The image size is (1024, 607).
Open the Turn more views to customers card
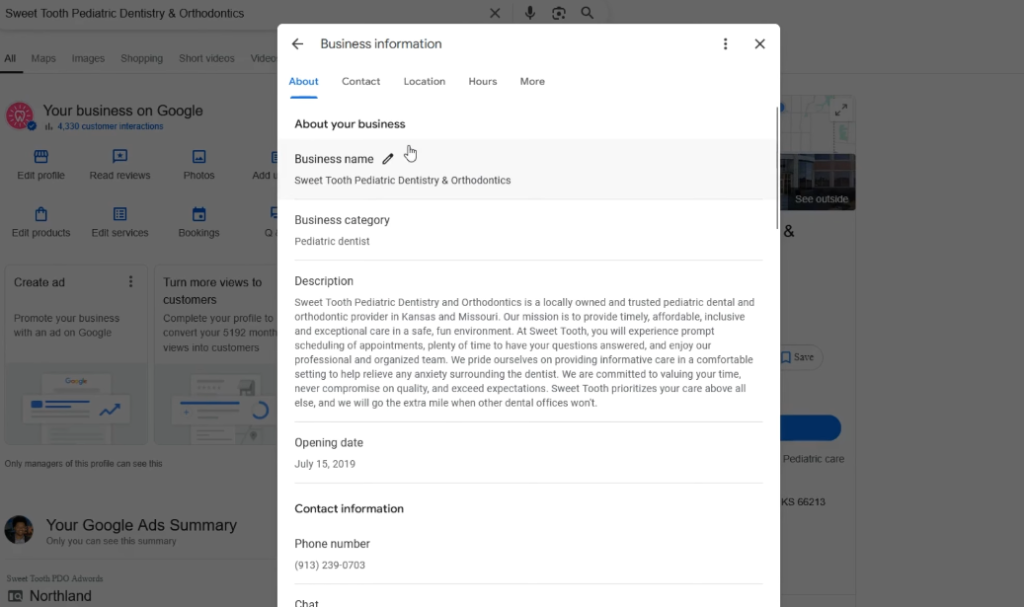(x=216, y=354)
